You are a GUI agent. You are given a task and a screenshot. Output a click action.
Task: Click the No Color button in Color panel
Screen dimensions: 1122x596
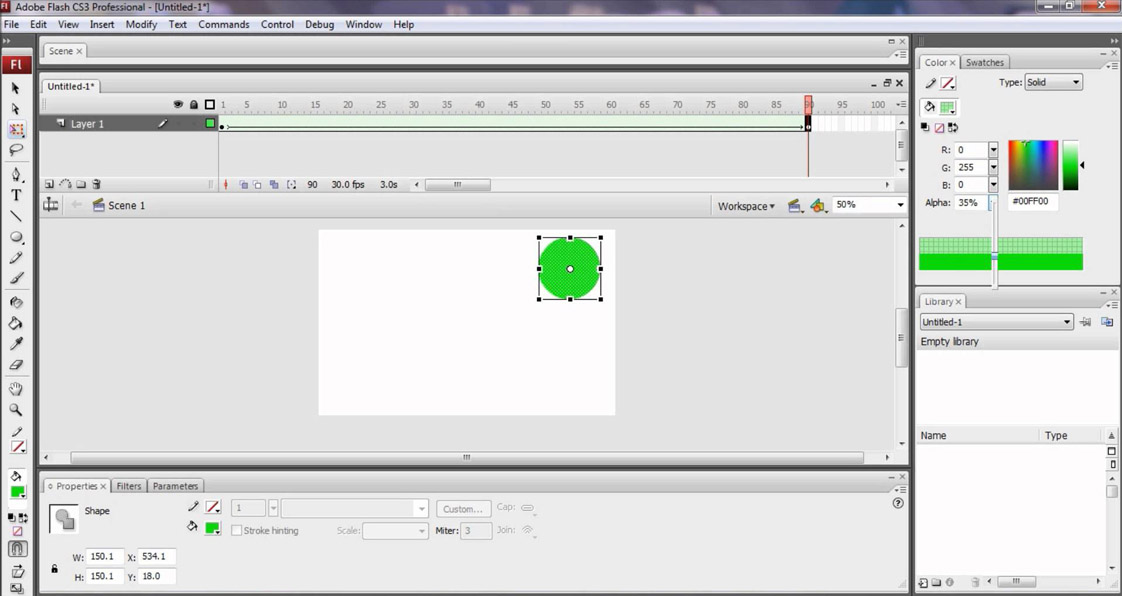click(x=939, y=127)
